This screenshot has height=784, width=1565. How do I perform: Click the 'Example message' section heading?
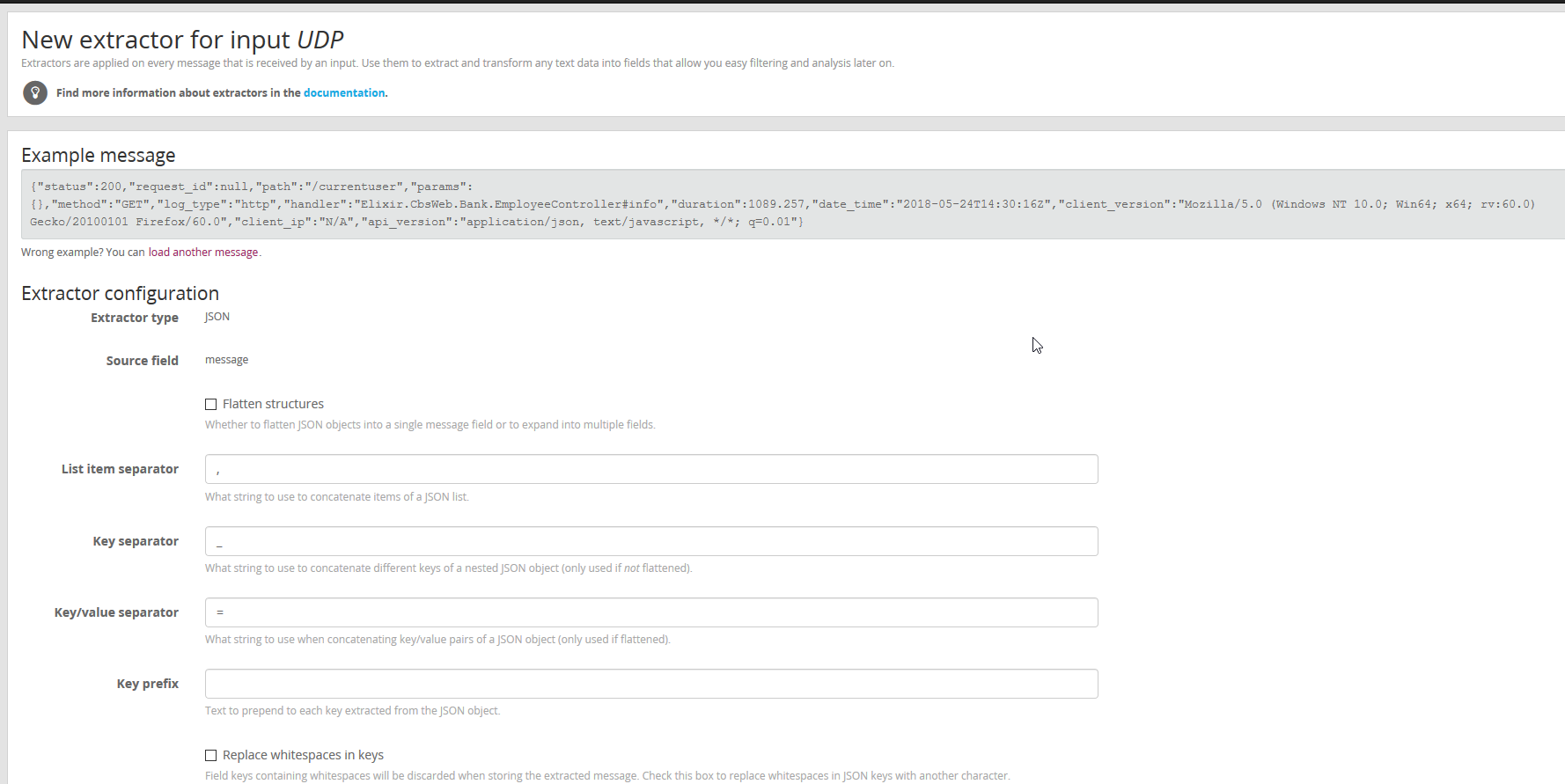coord(99,156)
